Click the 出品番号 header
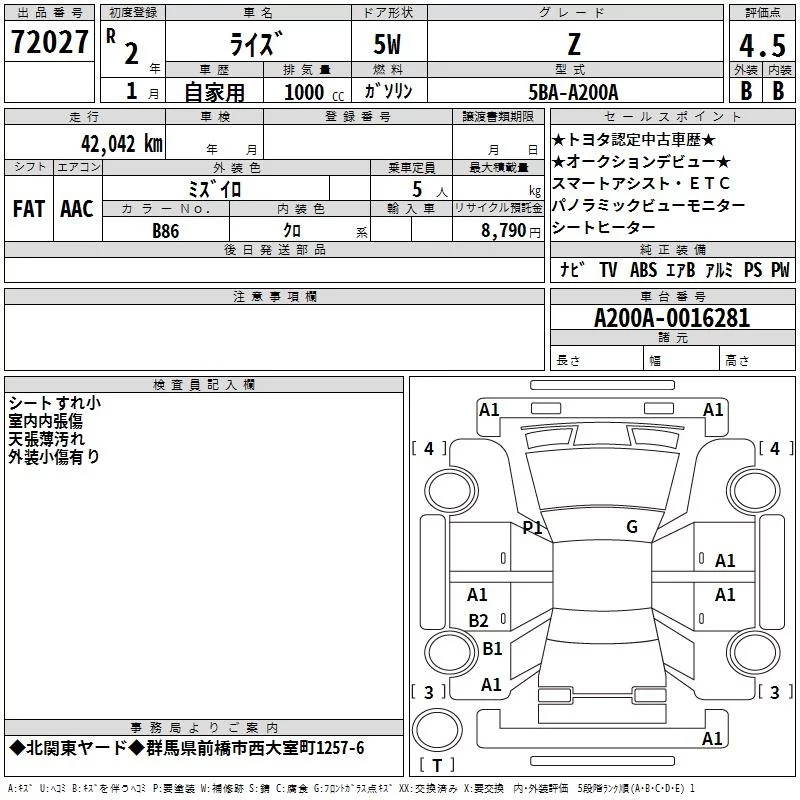Viewport: 800px width, 800px height. 49,13
